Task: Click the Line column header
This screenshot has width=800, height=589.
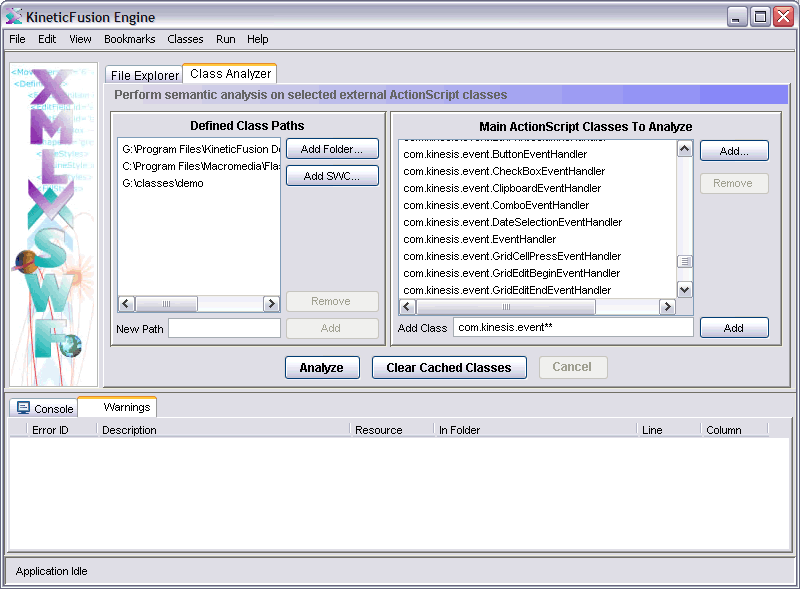Action: [668, 430]
